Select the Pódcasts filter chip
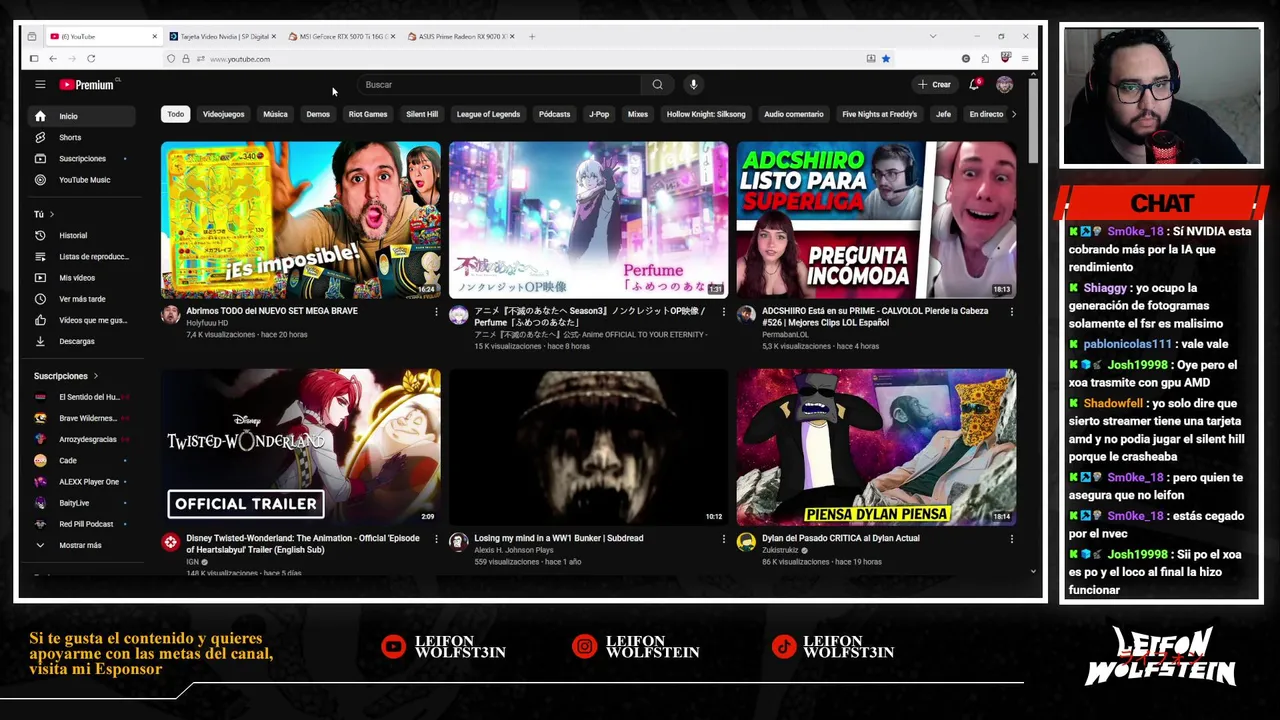This screenshot has width=1280, height=720. click(x=554, y=114)
